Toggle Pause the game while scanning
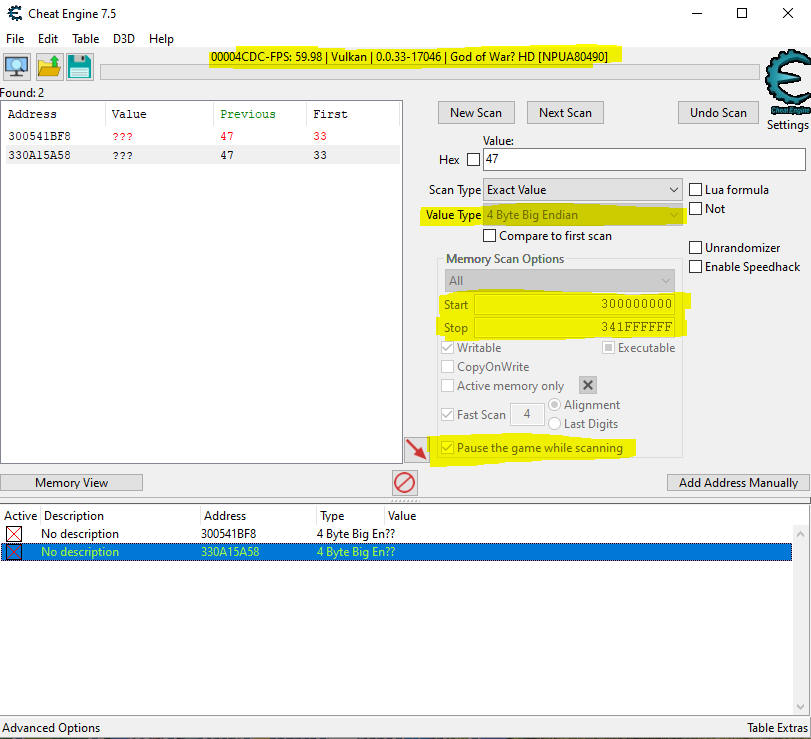811x739 pixels. [447, 448]
